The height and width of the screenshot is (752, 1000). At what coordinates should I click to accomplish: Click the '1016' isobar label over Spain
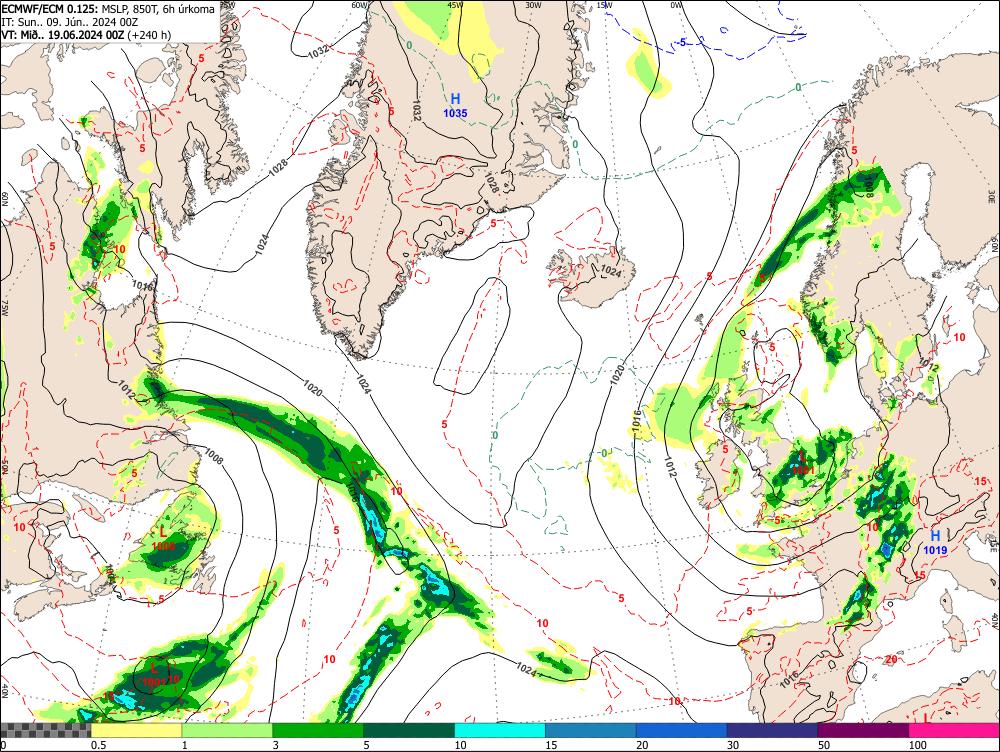789,679
